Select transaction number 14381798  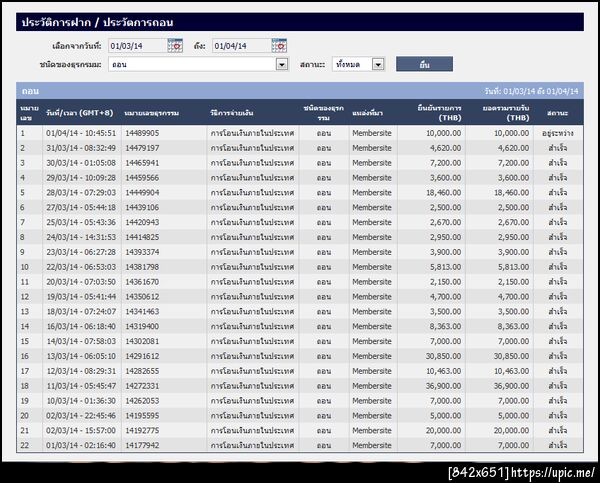click(142, 267)
